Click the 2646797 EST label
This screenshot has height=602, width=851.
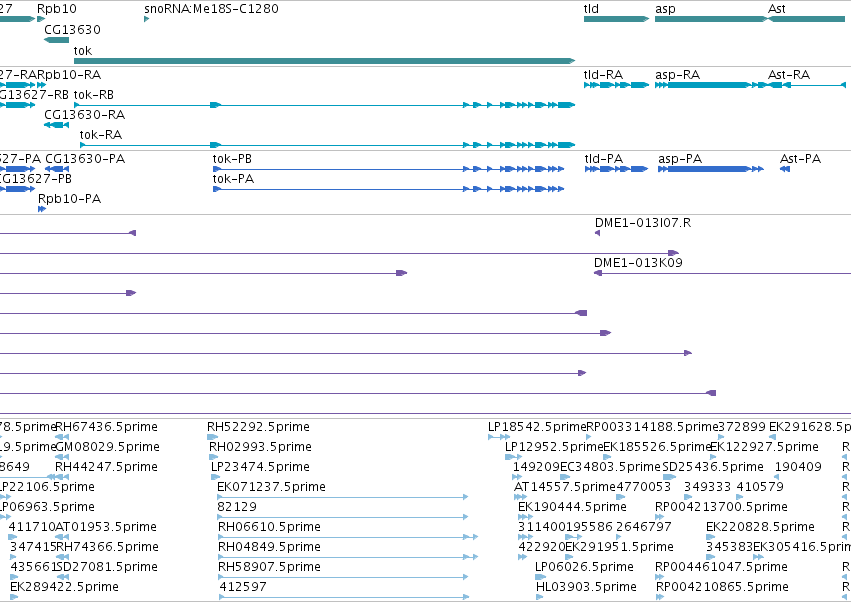pos(644,527)
